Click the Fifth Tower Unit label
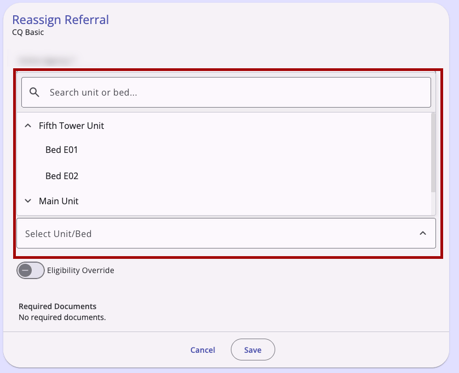Image resolution: width=459 pixels, height=373 pixels. [x=71, y=126]
